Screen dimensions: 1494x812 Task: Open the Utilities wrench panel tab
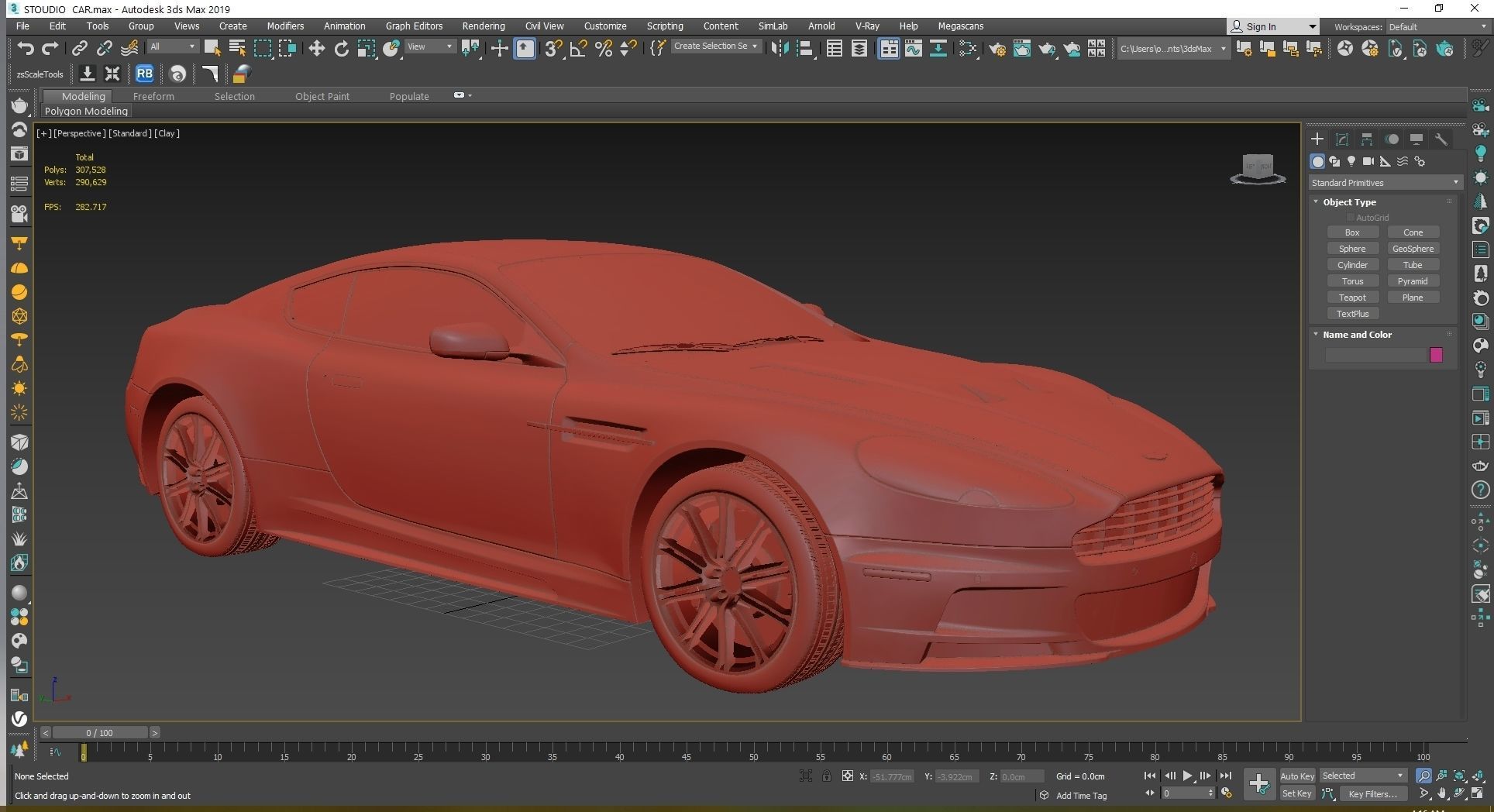click(1441, 139)
